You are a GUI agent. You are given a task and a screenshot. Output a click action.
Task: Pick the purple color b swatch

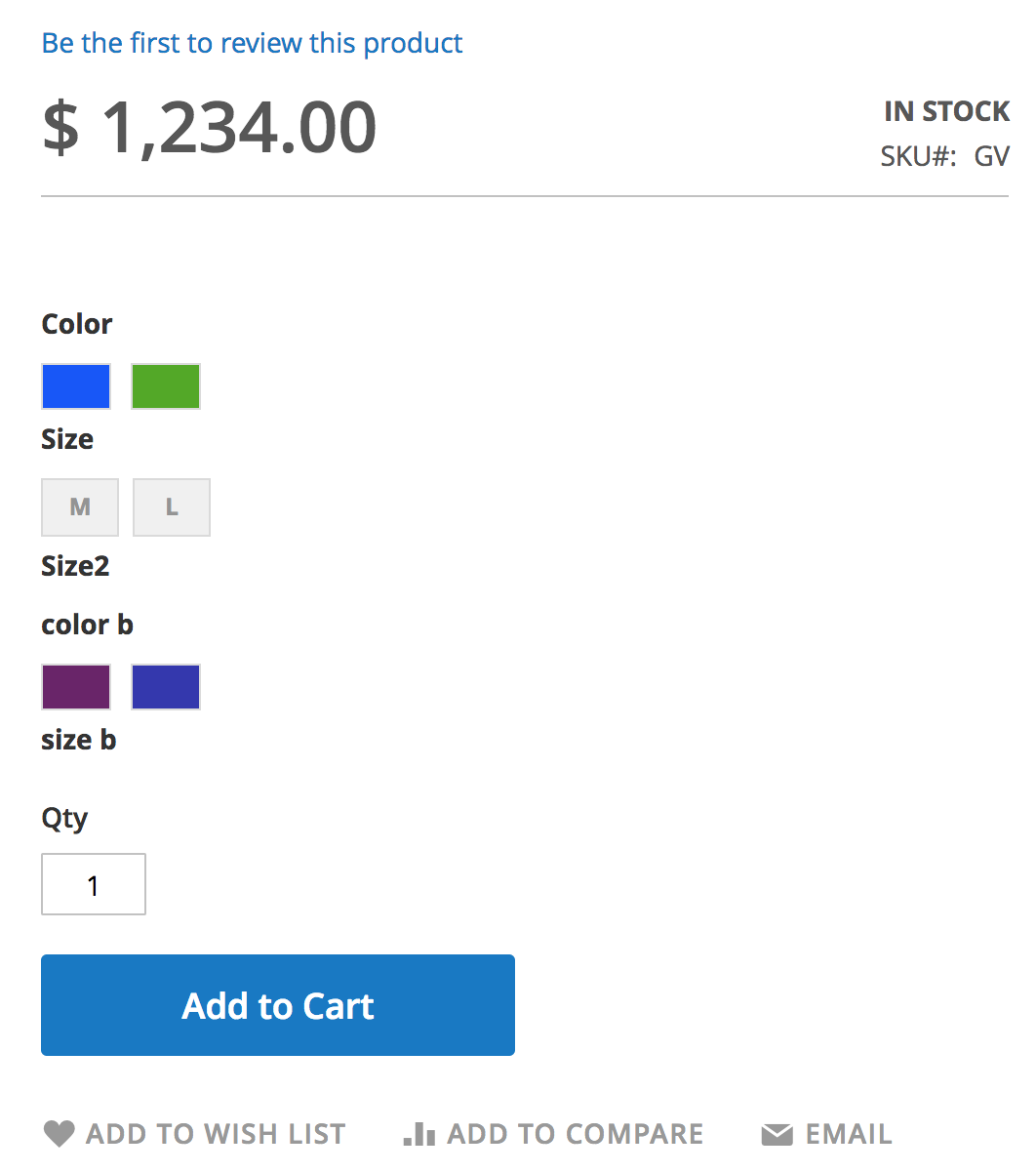click(x=76, y=687)
